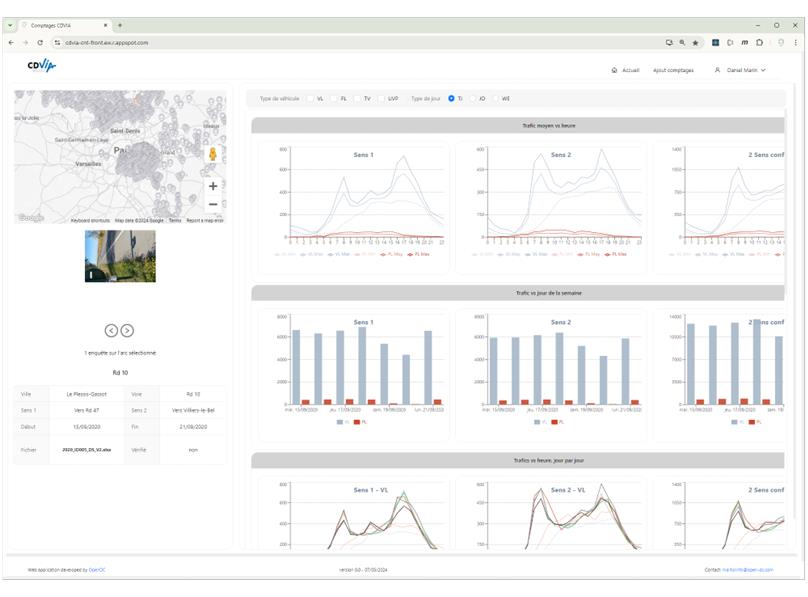Check the UVP vehicle type checkbox

(x=381, y=98)
